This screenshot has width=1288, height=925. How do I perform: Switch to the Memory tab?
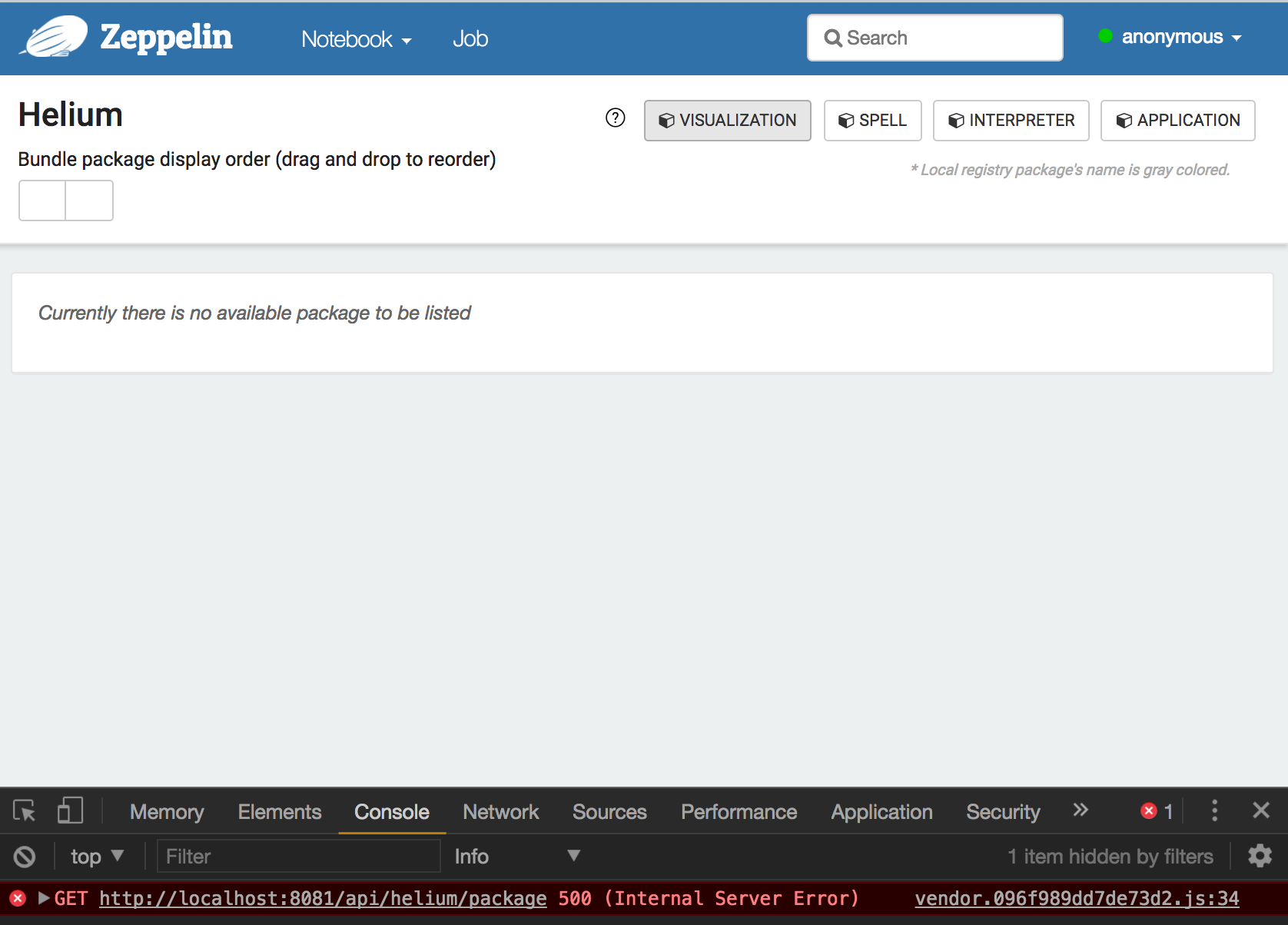(x=167, y=812)
